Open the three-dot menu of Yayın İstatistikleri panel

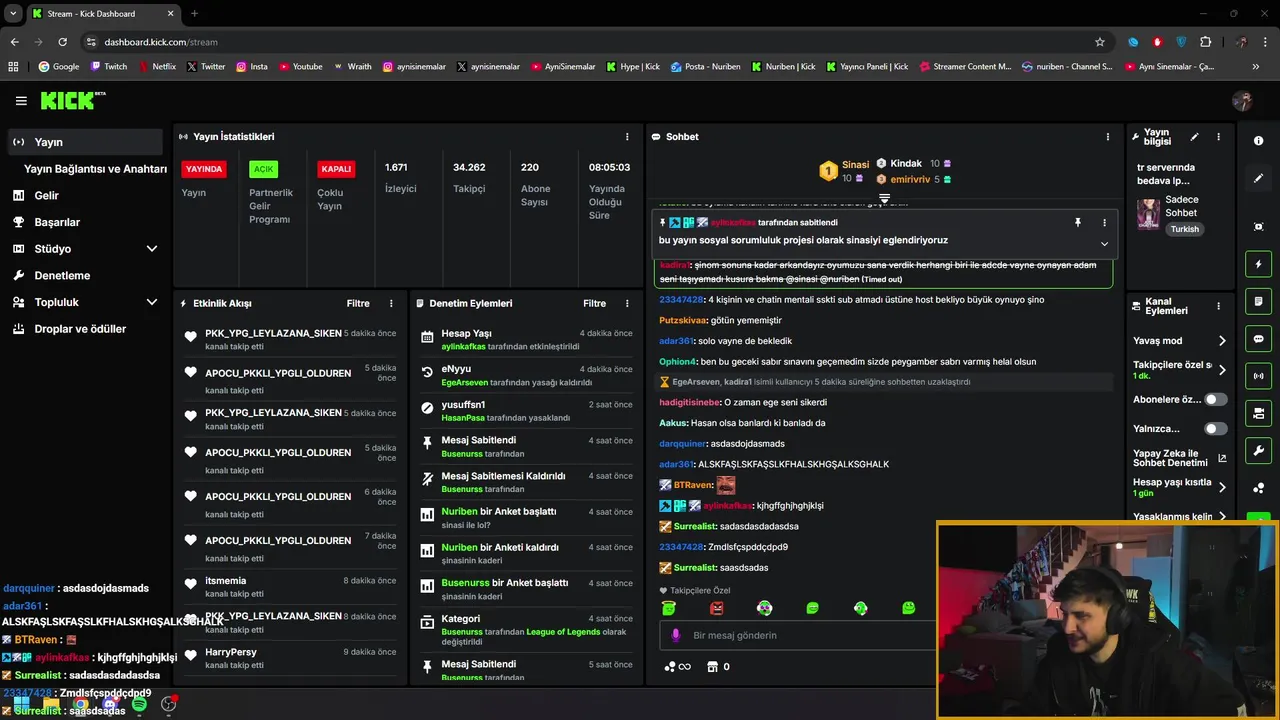[627, 137]
